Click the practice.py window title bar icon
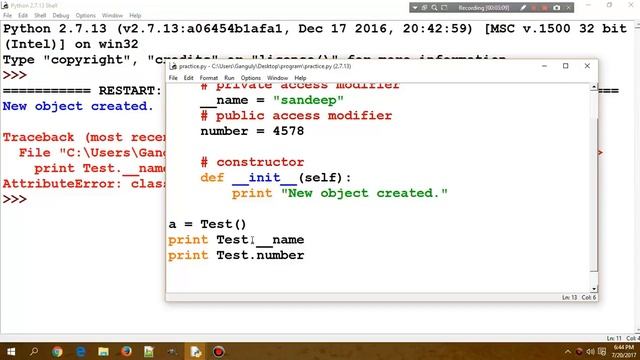 [173, 66]
